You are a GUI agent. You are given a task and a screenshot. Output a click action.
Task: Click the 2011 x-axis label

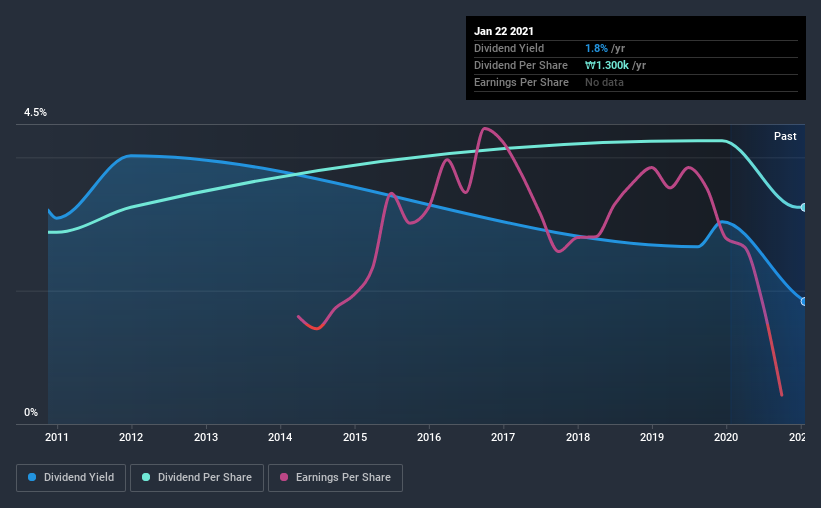[x=57, y=437]
